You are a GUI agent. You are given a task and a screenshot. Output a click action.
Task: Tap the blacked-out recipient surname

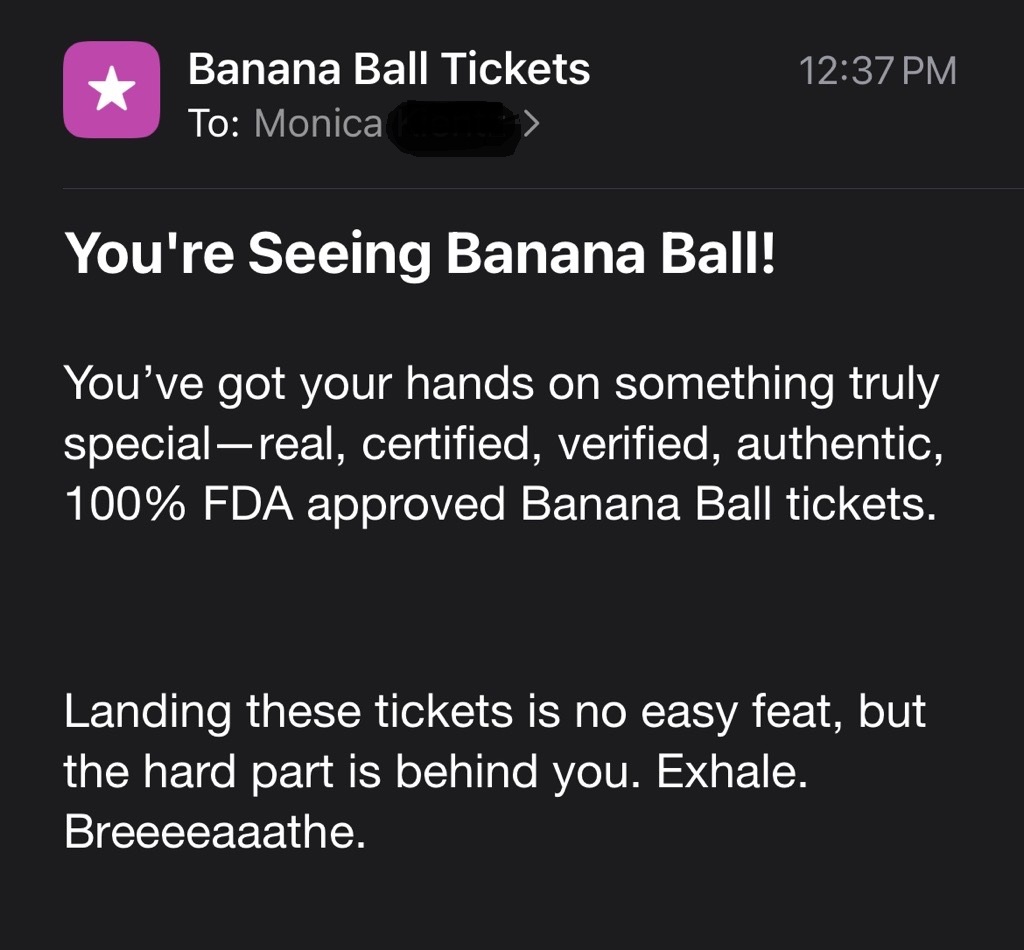coord(455,125)
